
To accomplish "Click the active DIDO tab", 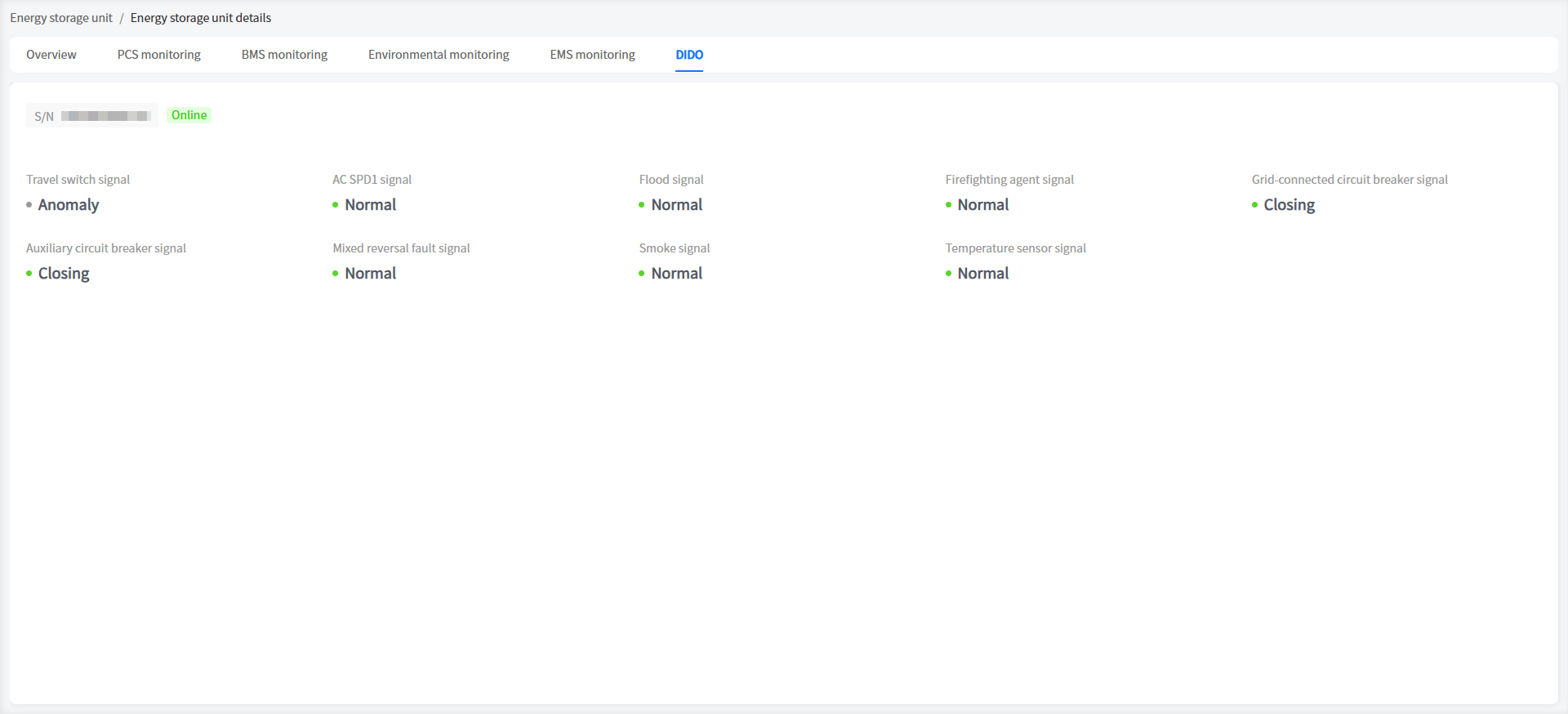I will click(688, 55).
